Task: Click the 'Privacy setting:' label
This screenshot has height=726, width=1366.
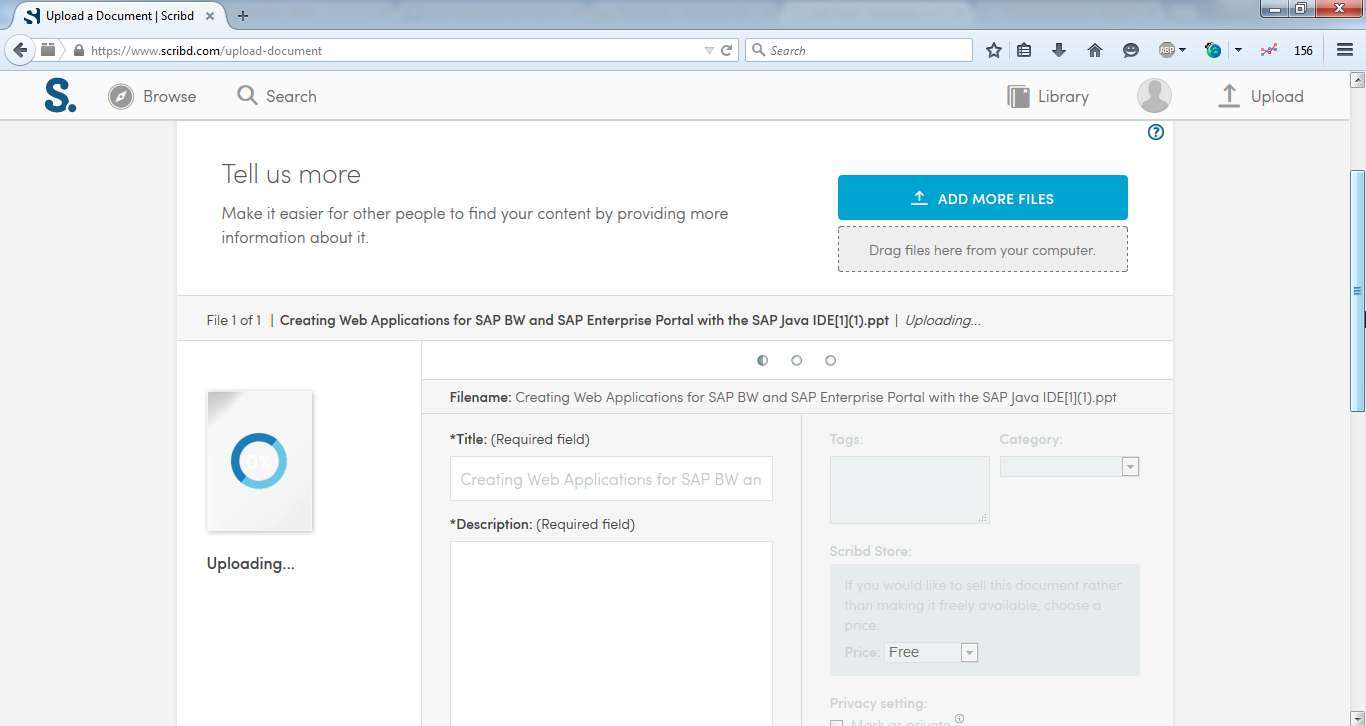Action: [878, 703]
